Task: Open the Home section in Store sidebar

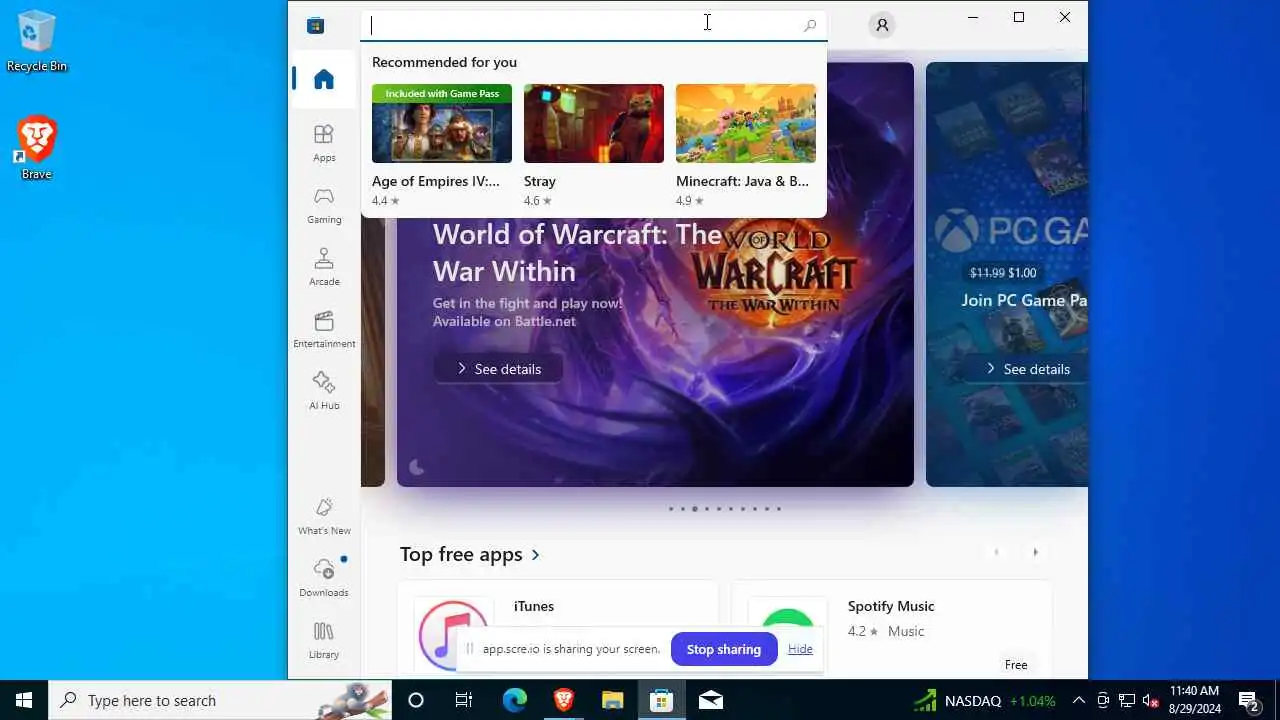Action: pyautogui.click(x=324, y=79)
